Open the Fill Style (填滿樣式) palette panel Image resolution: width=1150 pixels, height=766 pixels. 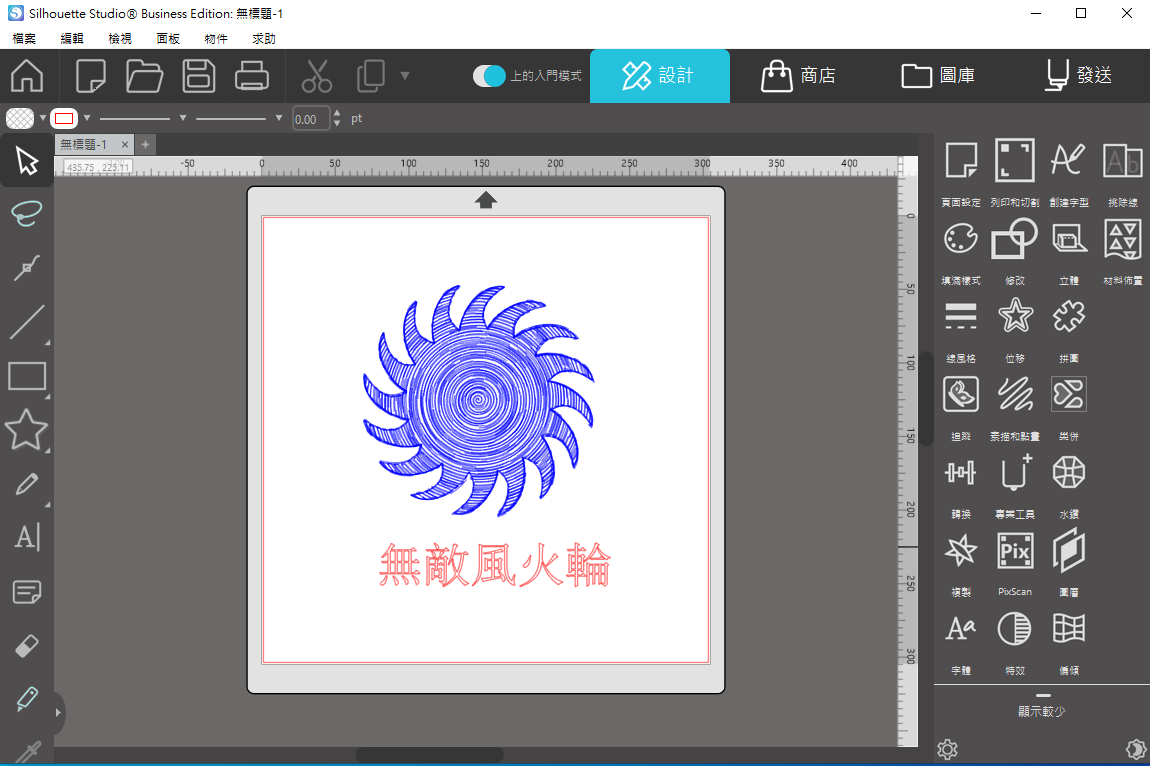[x=961, y=239]
